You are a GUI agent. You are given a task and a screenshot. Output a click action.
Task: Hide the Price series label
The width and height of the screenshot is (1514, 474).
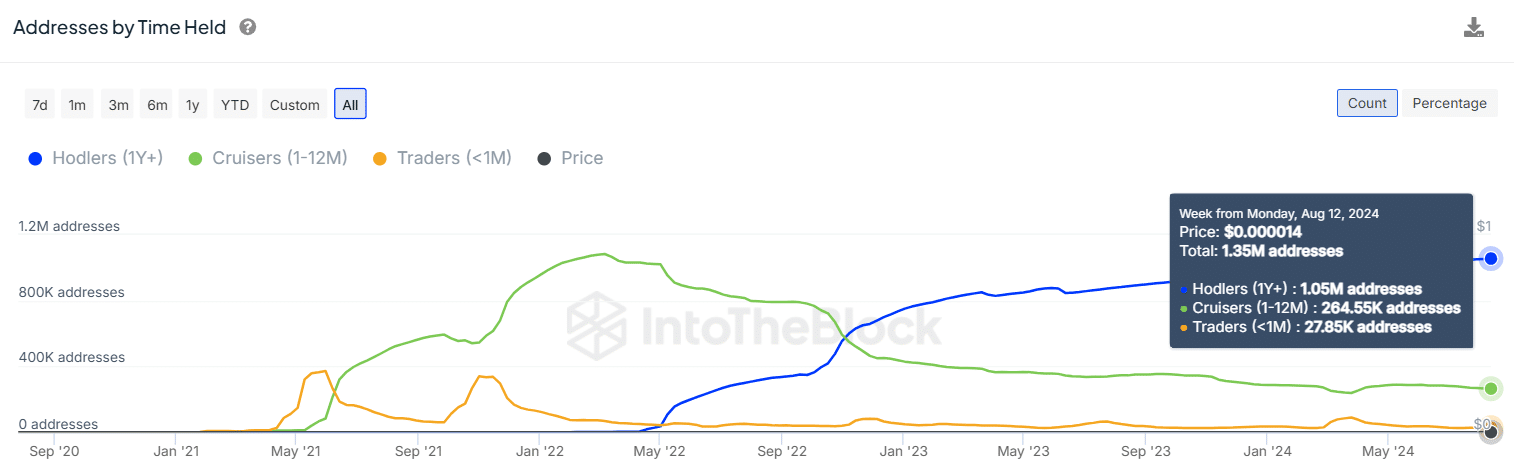pos(582,158)
